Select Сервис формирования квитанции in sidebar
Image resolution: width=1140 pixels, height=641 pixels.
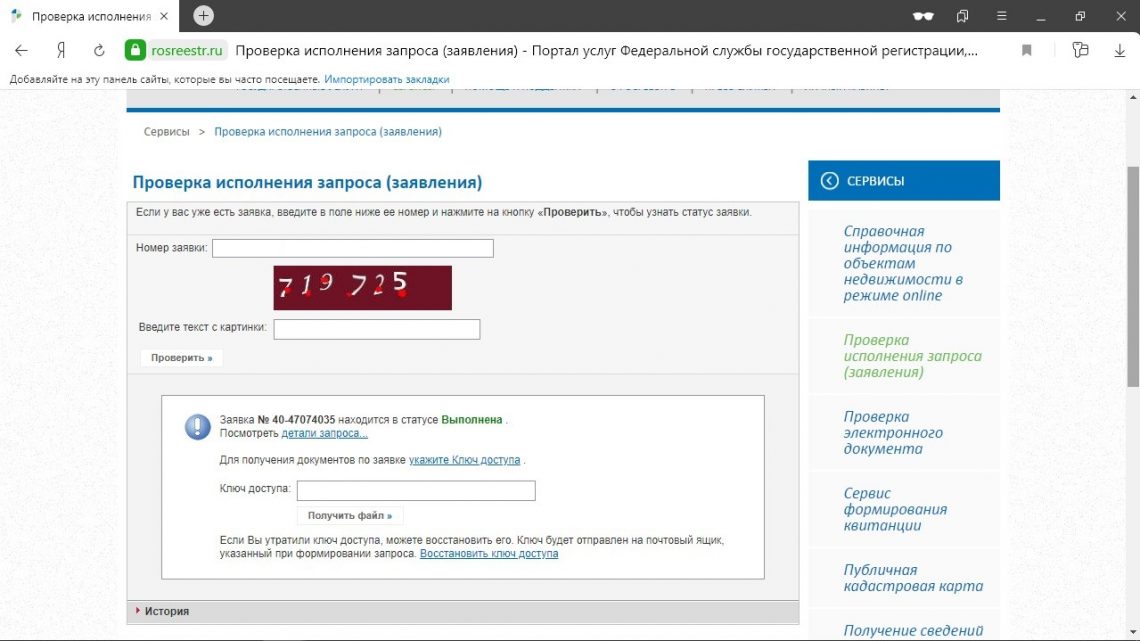coord(895,509)
